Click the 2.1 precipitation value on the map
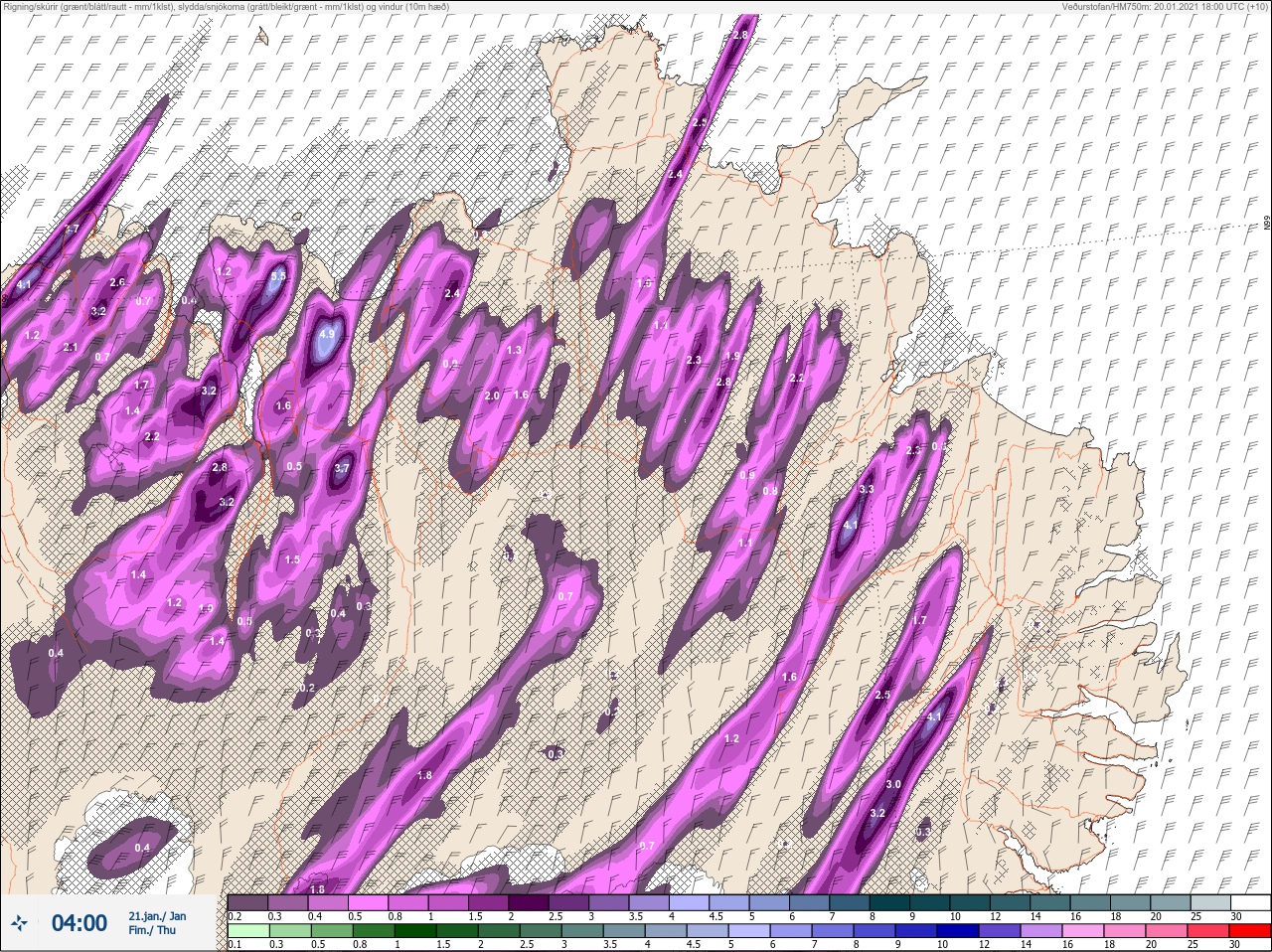Screen dimensions: 1272x952 71,347
